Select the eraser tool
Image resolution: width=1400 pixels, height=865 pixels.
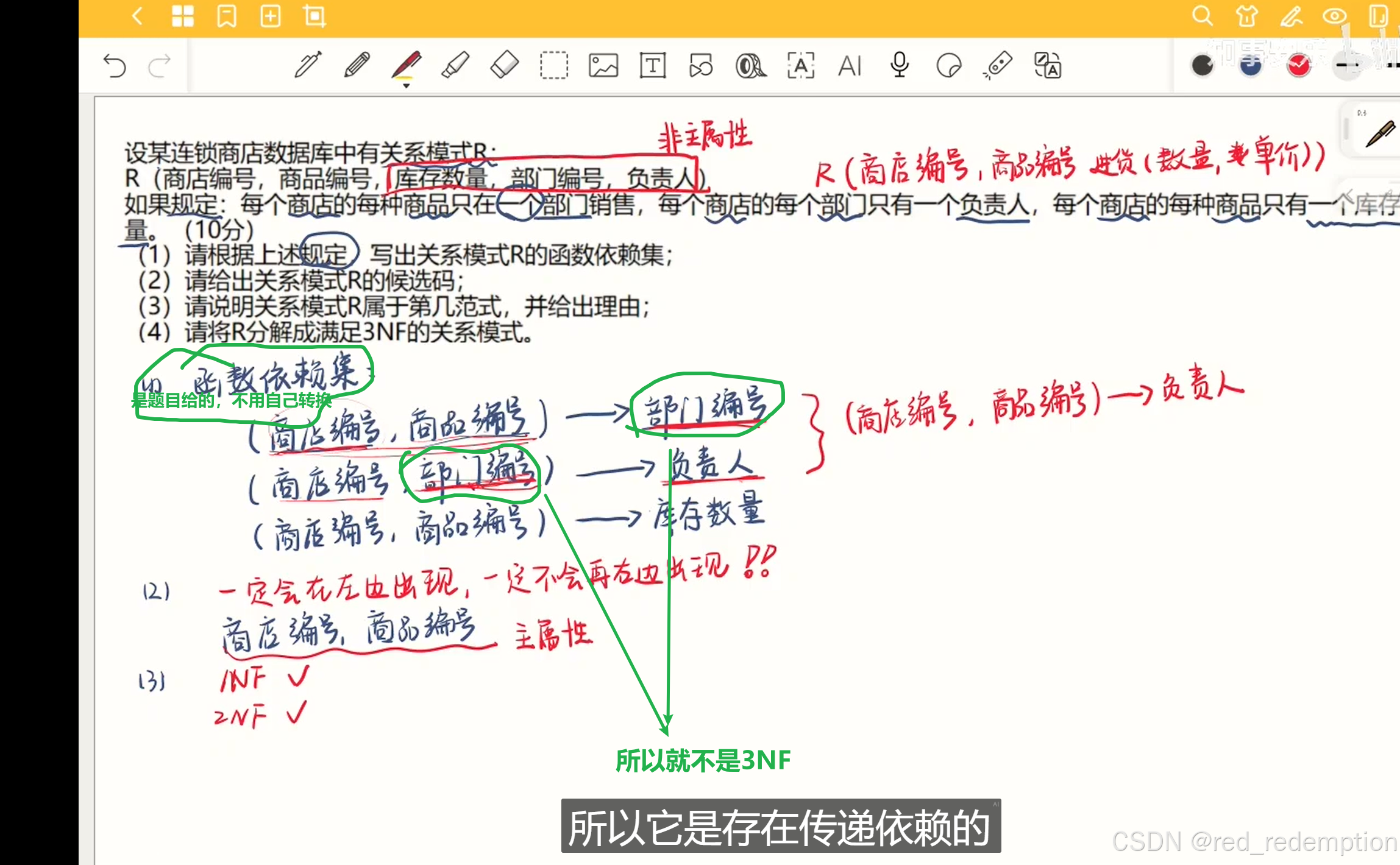pyautogui.click(x=505, y=65)
